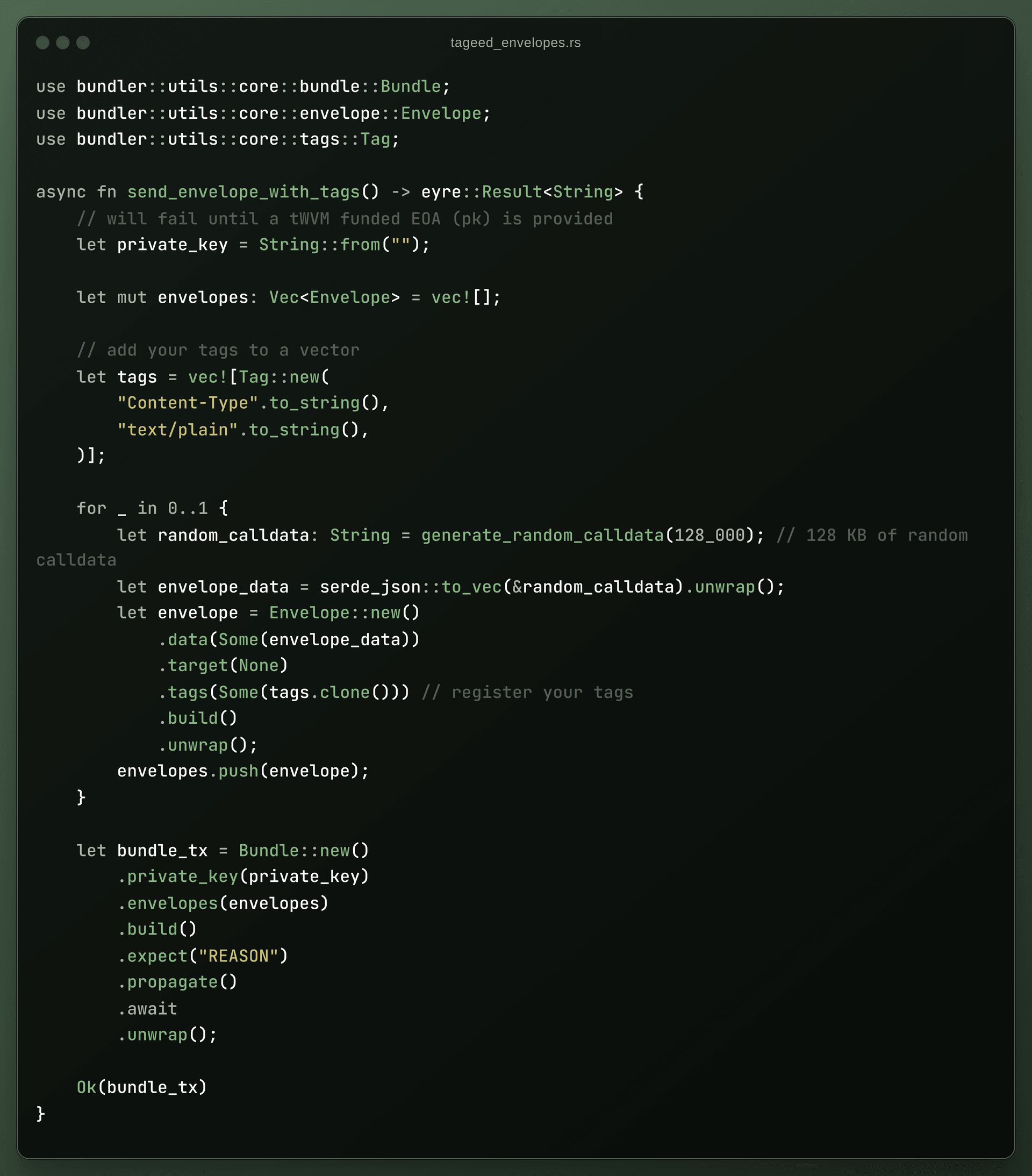Click the 'async fn' keywords

tap(76, 191)
